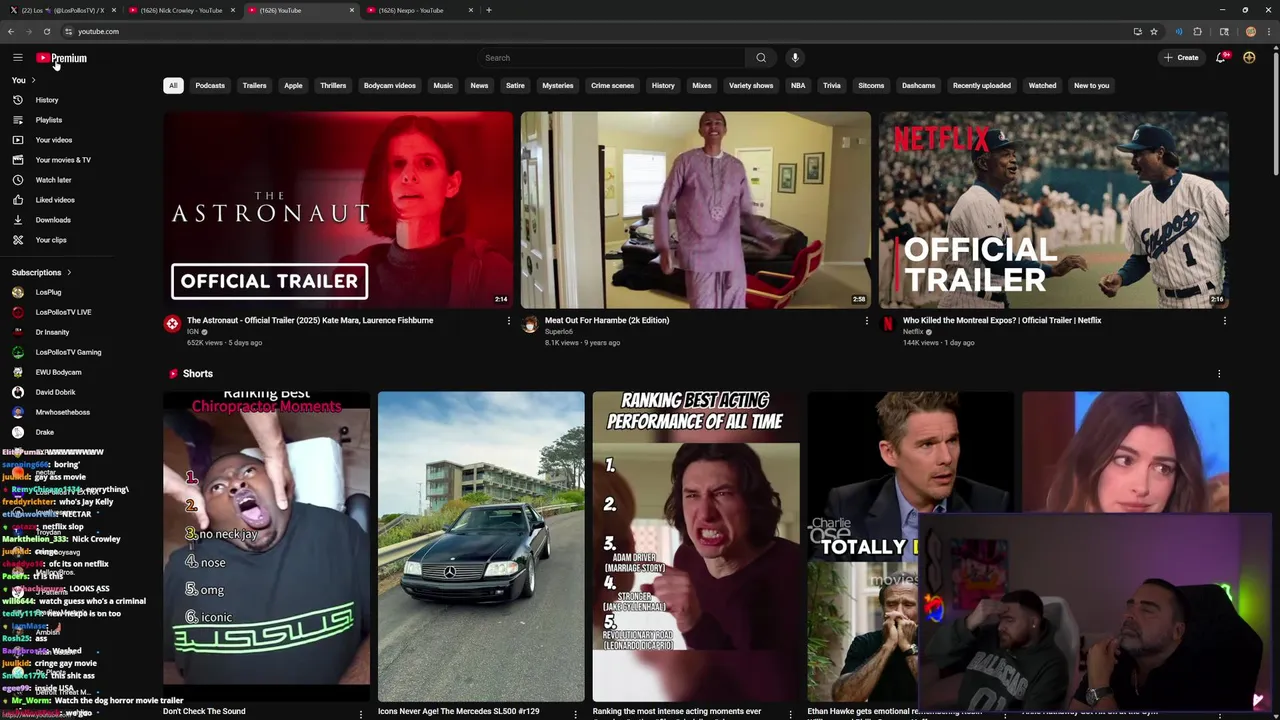Image resolution: width=1280 pixels, height=720 pixels.
Task: Select the Variety shows chip
Action: (751, 86)
